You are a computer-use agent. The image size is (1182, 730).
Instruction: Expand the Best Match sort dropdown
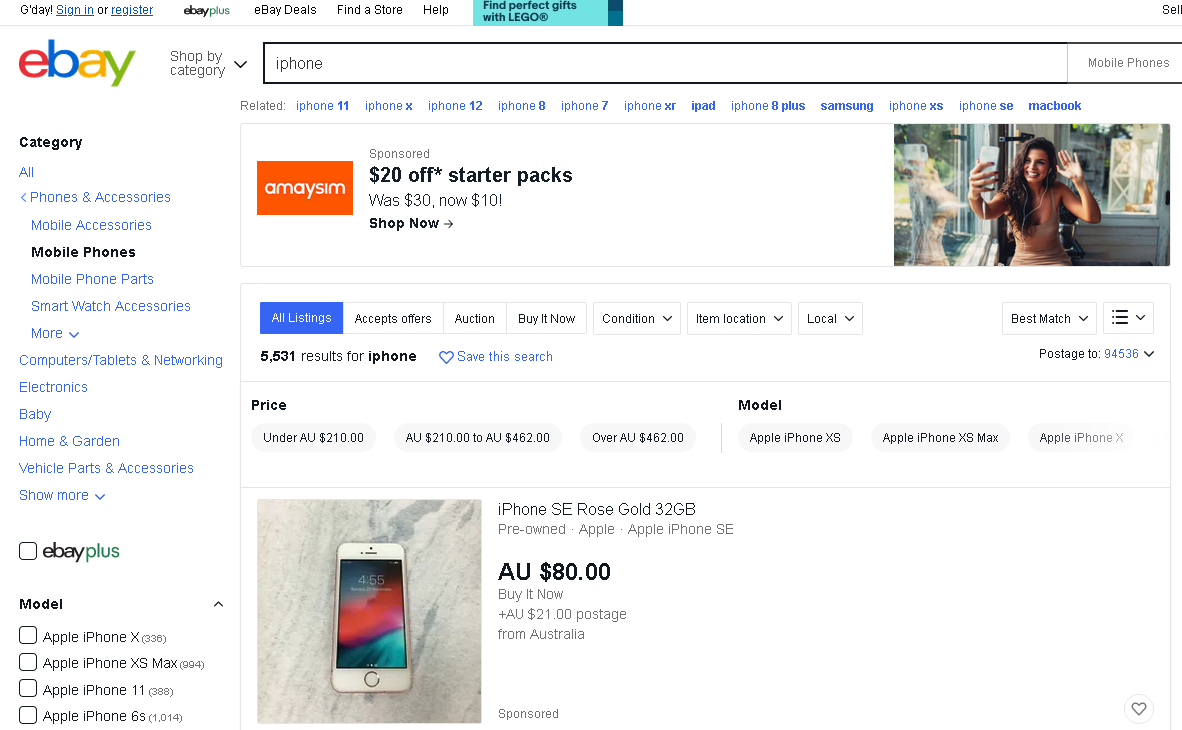tap(1049, 318)
